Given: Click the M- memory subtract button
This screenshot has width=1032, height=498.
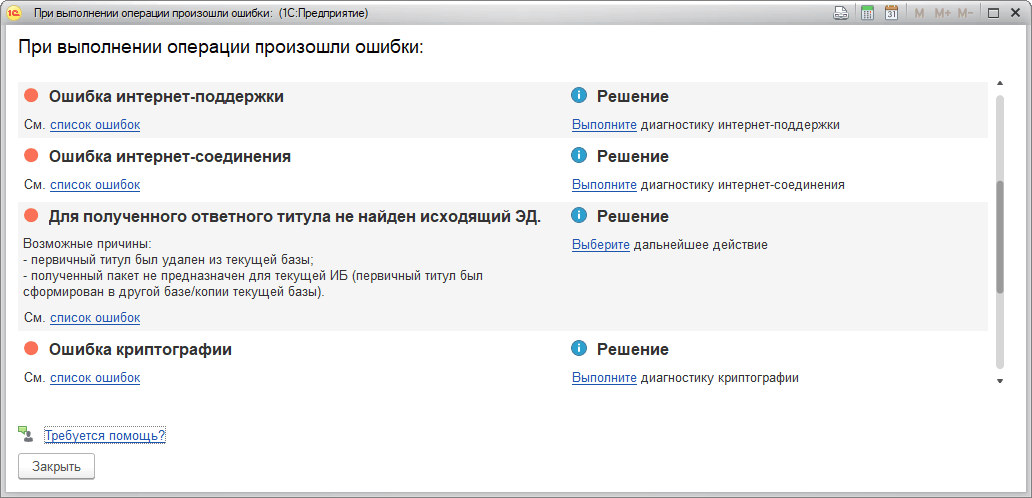Looking at the screenshot, I should [x=965, y=13].
